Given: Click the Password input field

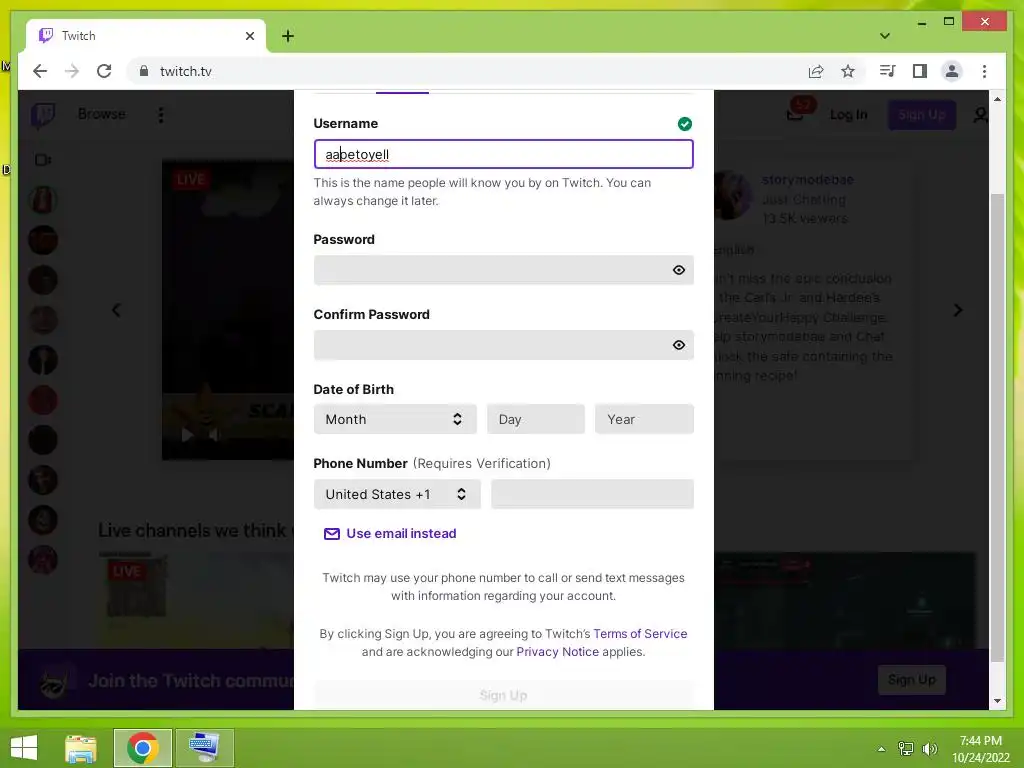Looking at the screenshot, I should 504,270.
